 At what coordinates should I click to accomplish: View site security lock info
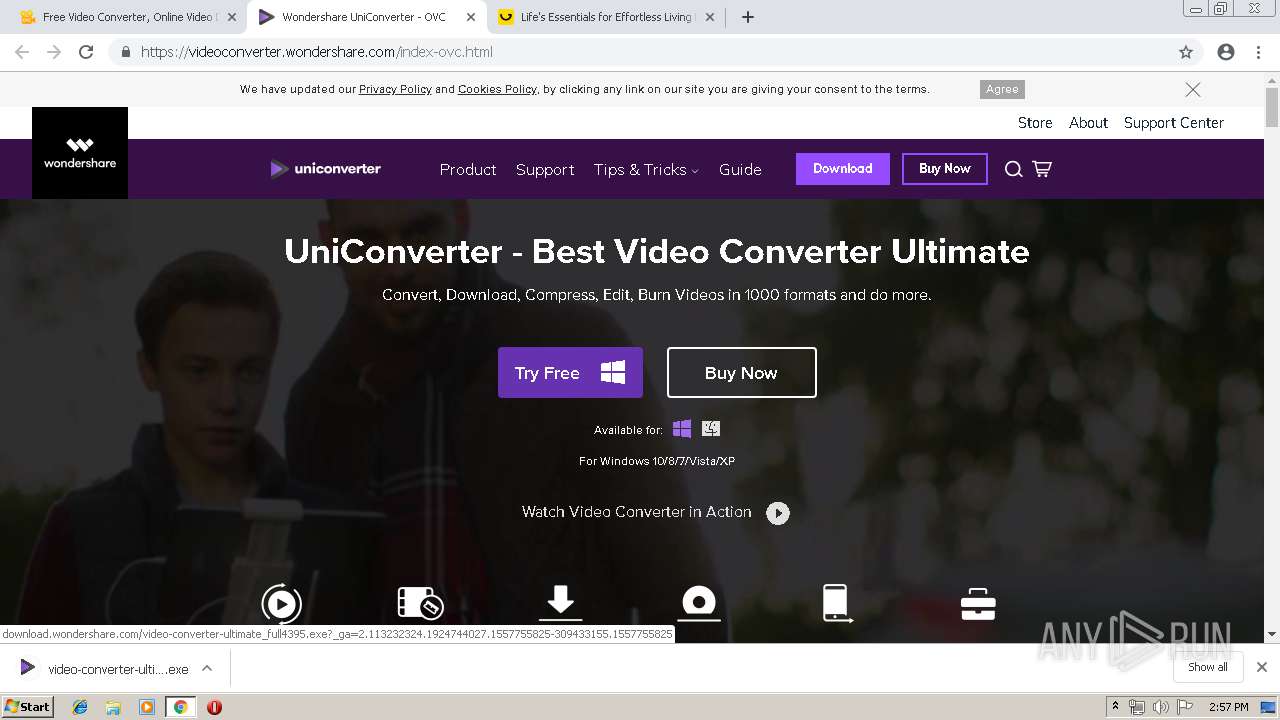coord(125,52)
